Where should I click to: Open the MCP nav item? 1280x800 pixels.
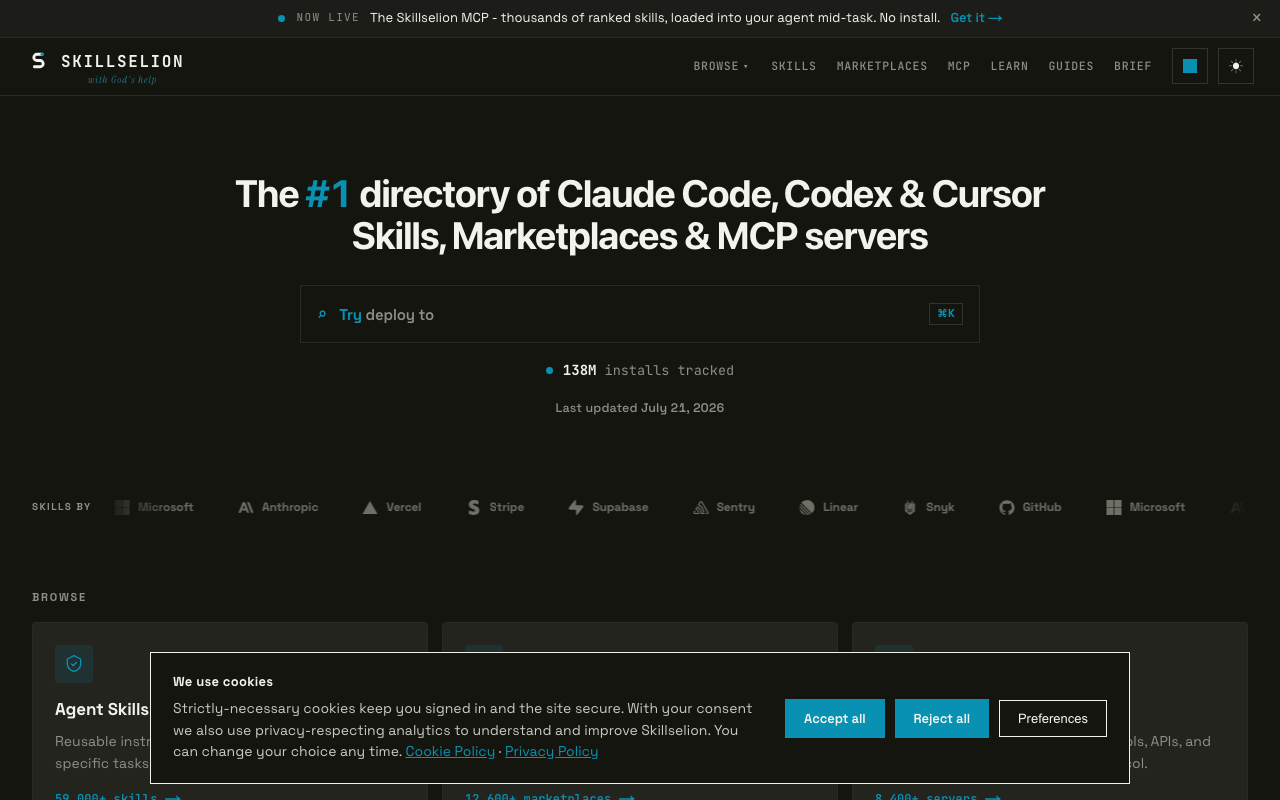coord(959,66)
